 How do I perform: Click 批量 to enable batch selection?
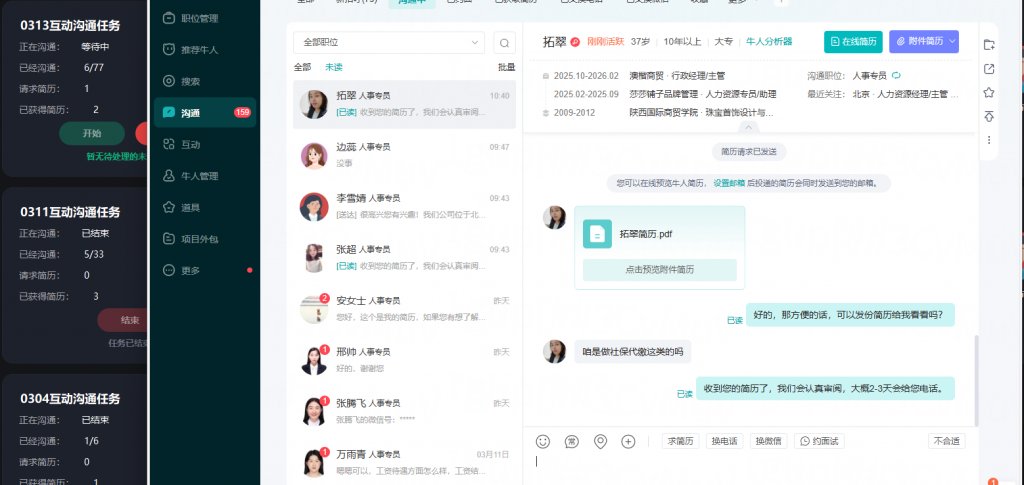(506, 67)
